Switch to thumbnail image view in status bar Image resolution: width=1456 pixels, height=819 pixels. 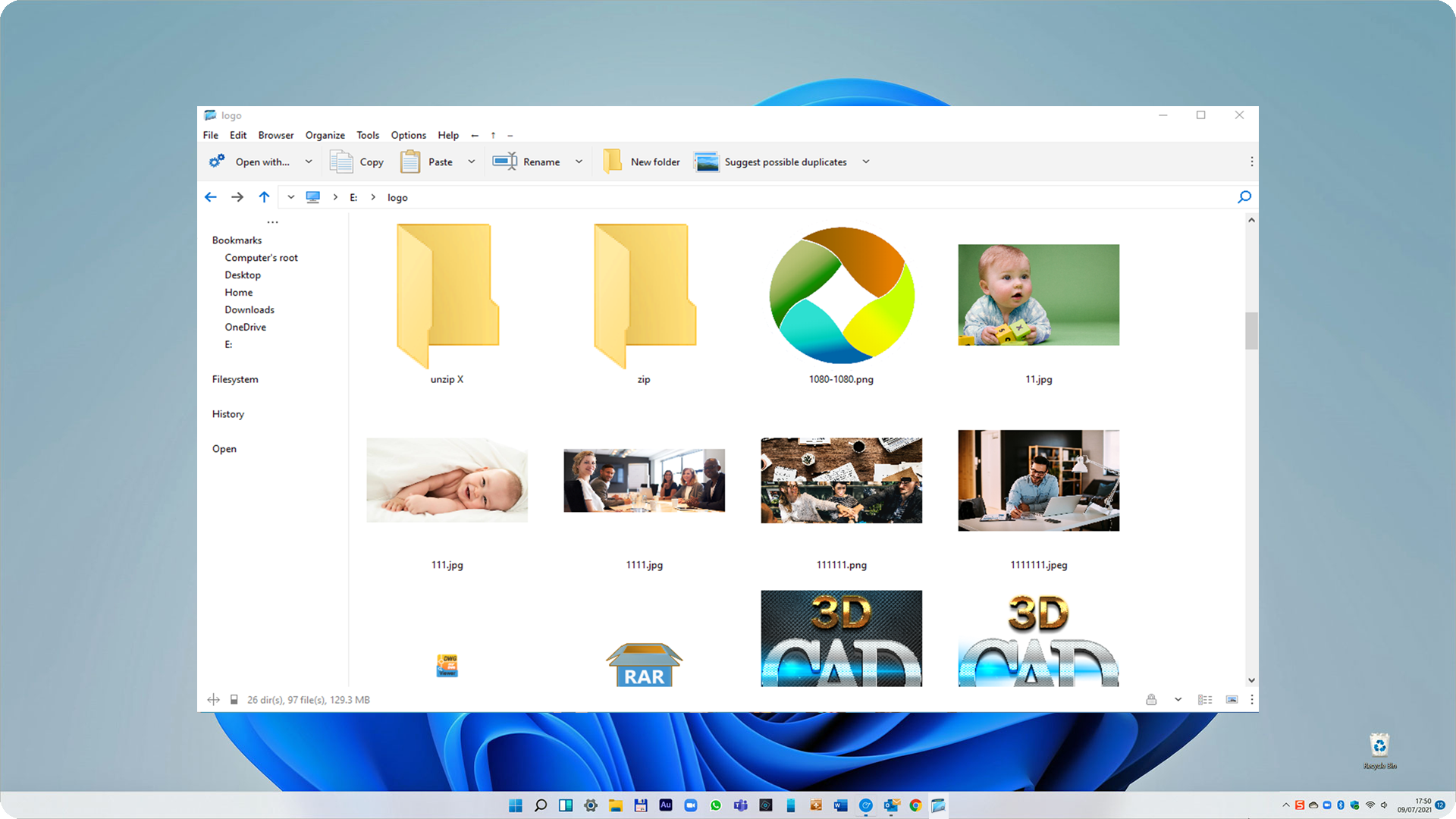pos(1232,699)
